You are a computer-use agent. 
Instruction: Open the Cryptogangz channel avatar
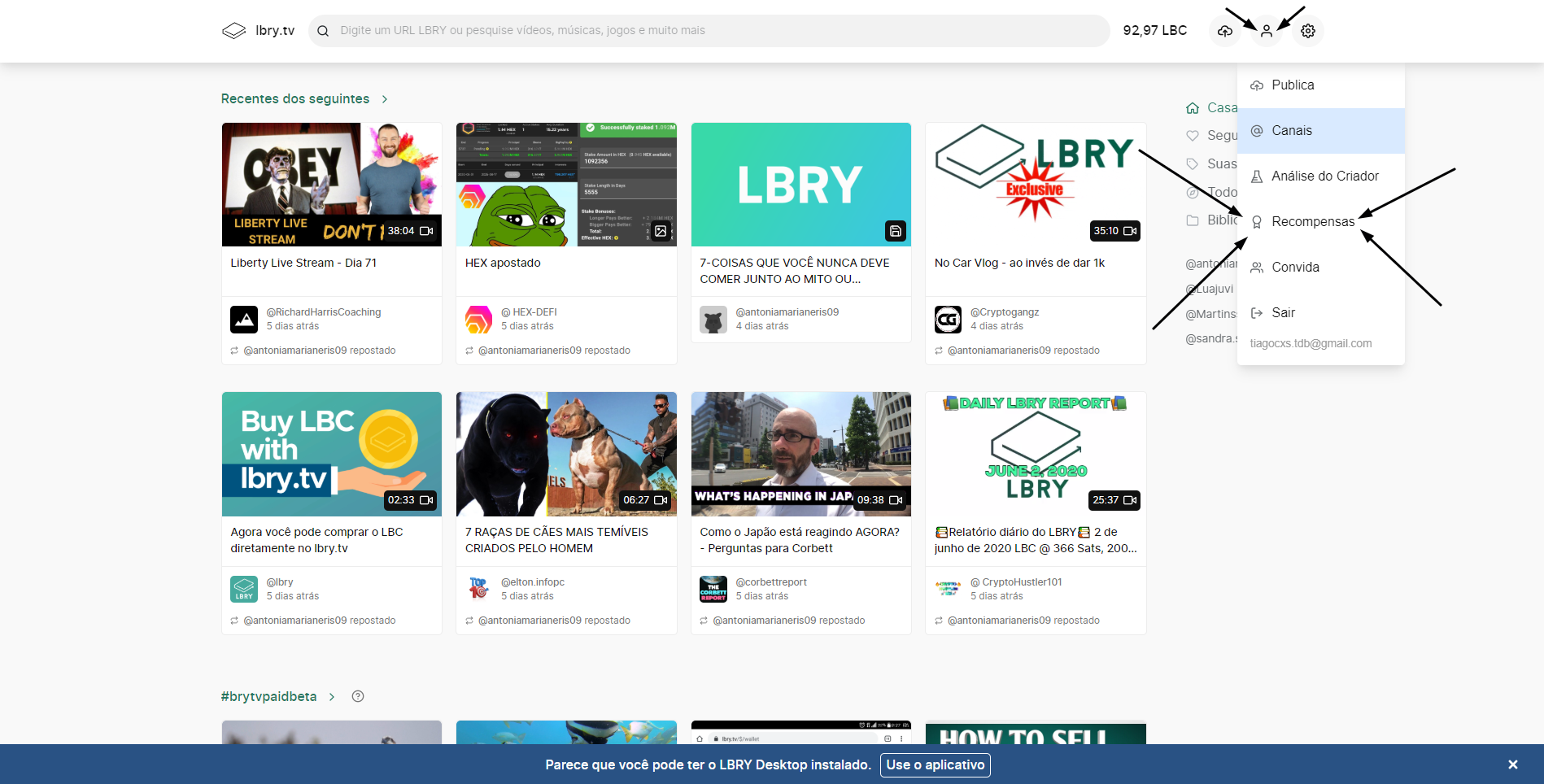click(948, 320)
